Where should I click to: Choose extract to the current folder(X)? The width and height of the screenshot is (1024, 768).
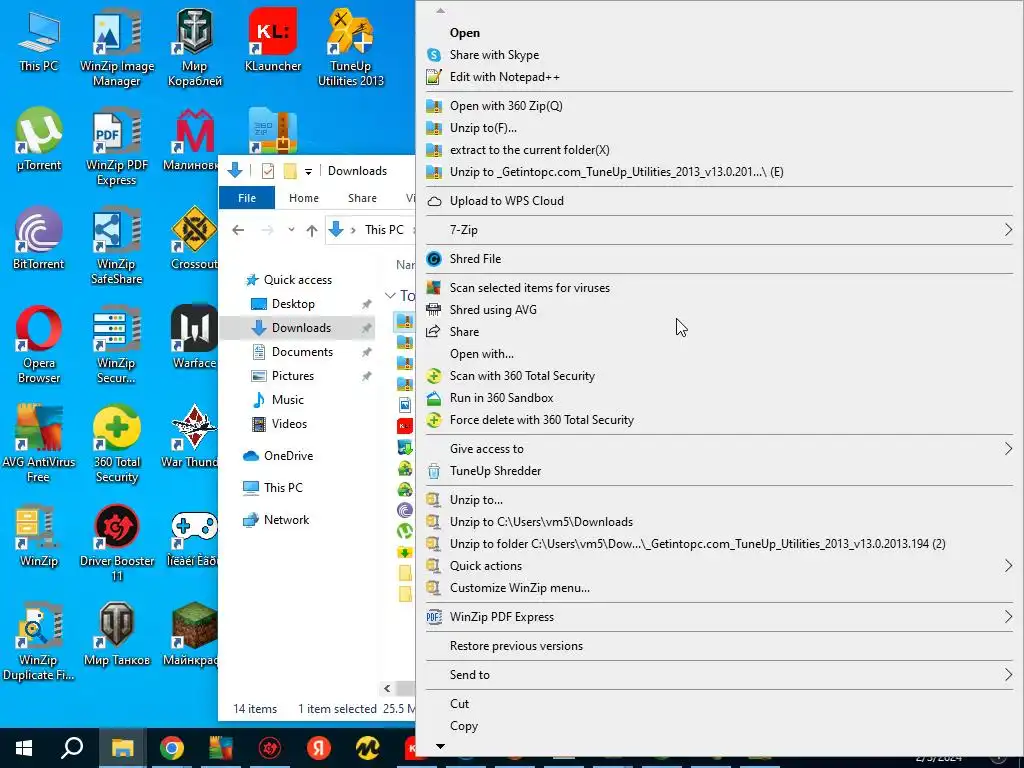tap(719, 150)
